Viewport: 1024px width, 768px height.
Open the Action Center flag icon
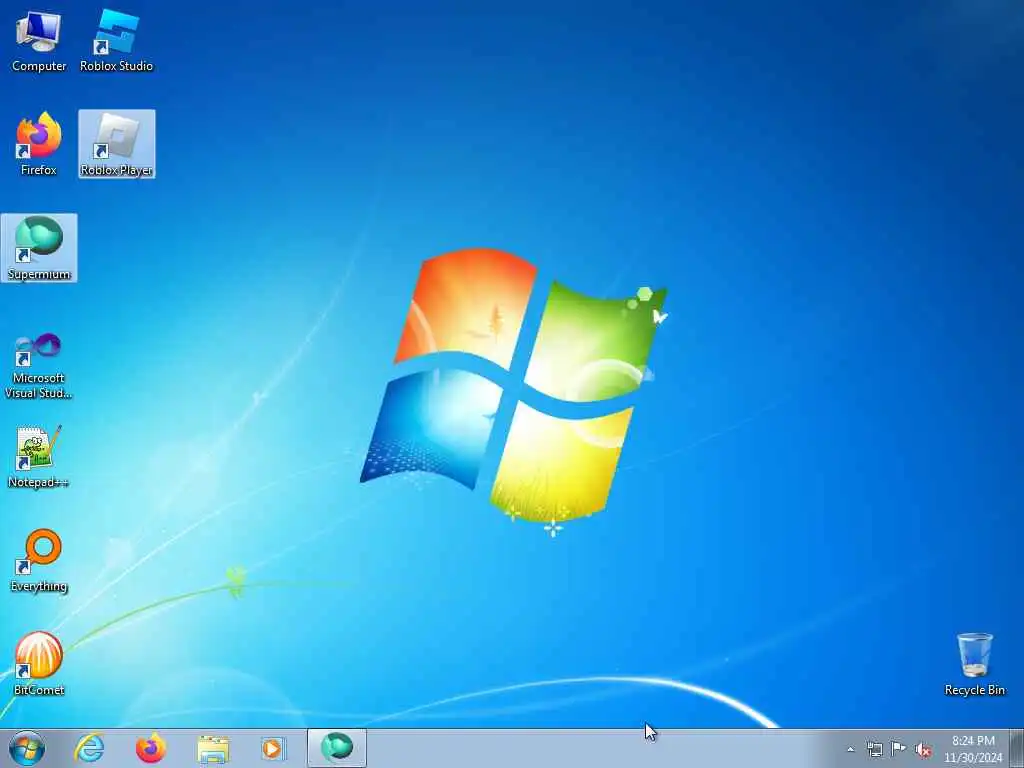[899, 749]
